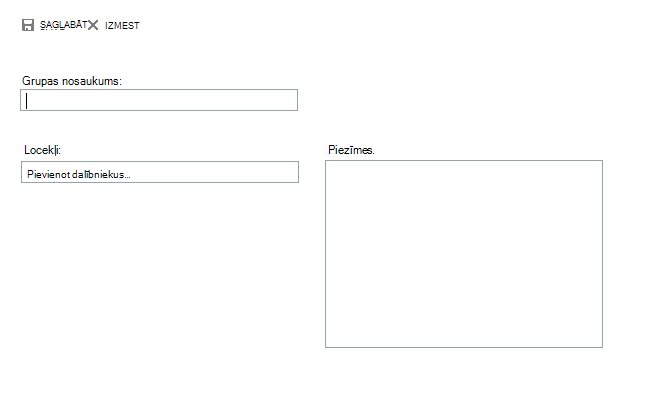
Task: Select the Grupas nosaukums label
Action: [72, 81]
